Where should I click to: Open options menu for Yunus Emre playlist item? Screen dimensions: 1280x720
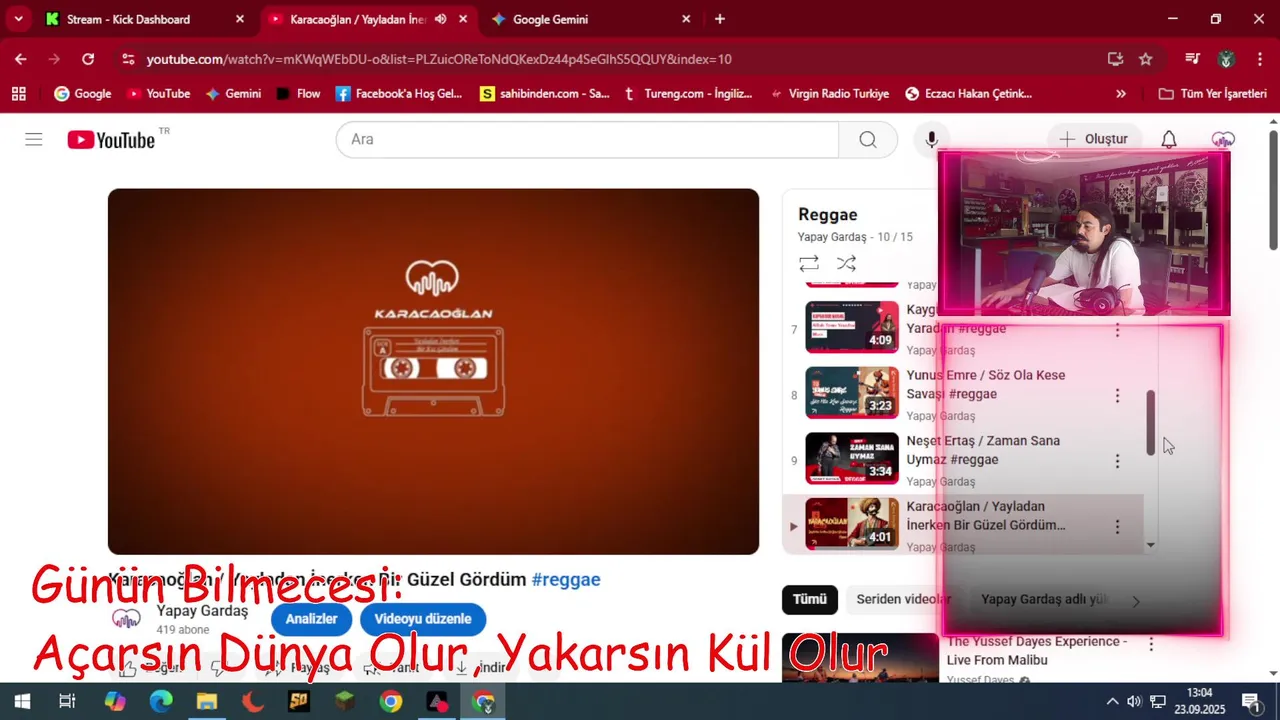[1117, 395]
